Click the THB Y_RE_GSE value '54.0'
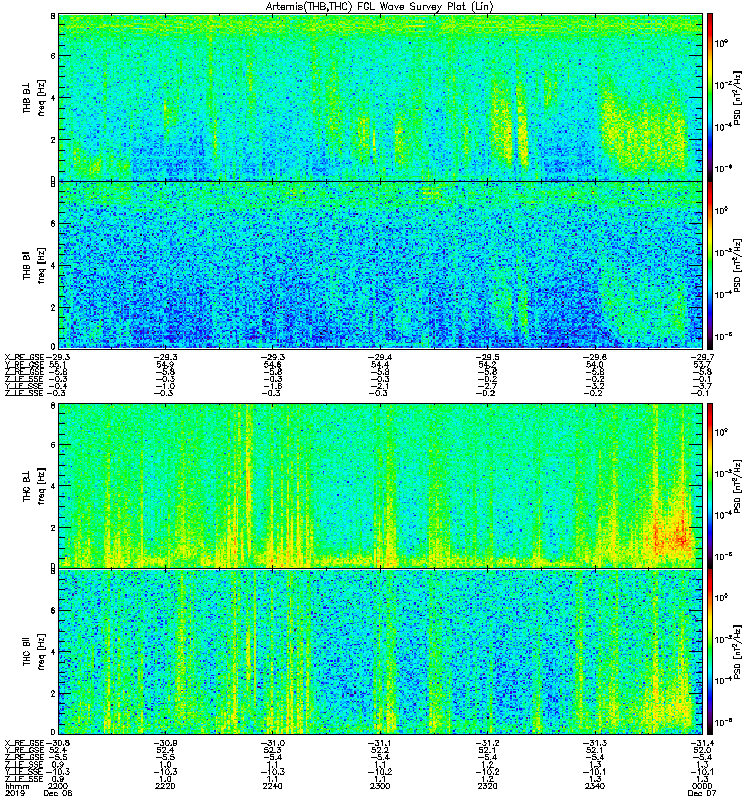 pyautogui.click(x=594, y=364)
